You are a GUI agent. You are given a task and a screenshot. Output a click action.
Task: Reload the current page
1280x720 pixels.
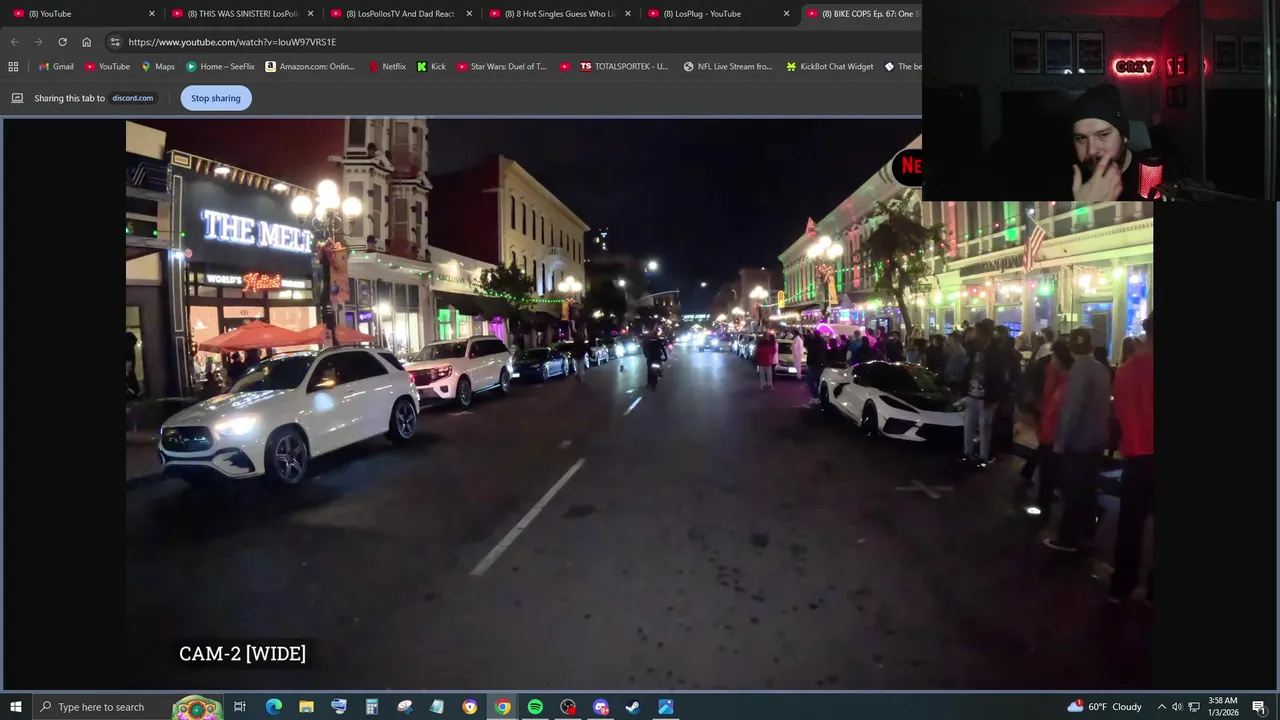coord(62,42)
